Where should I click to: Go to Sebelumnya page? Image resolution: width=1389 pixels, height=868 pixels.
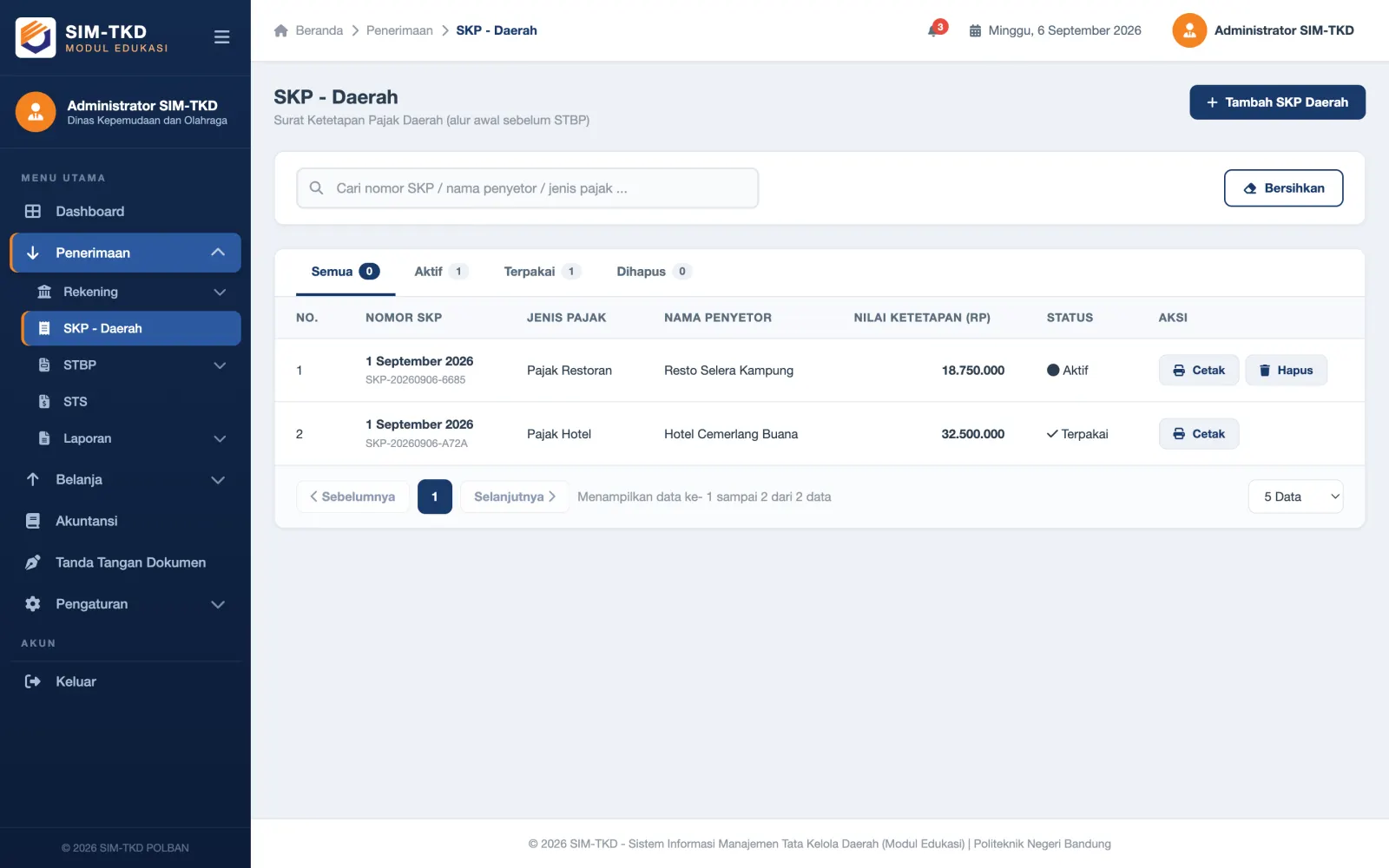click(352, 496)
